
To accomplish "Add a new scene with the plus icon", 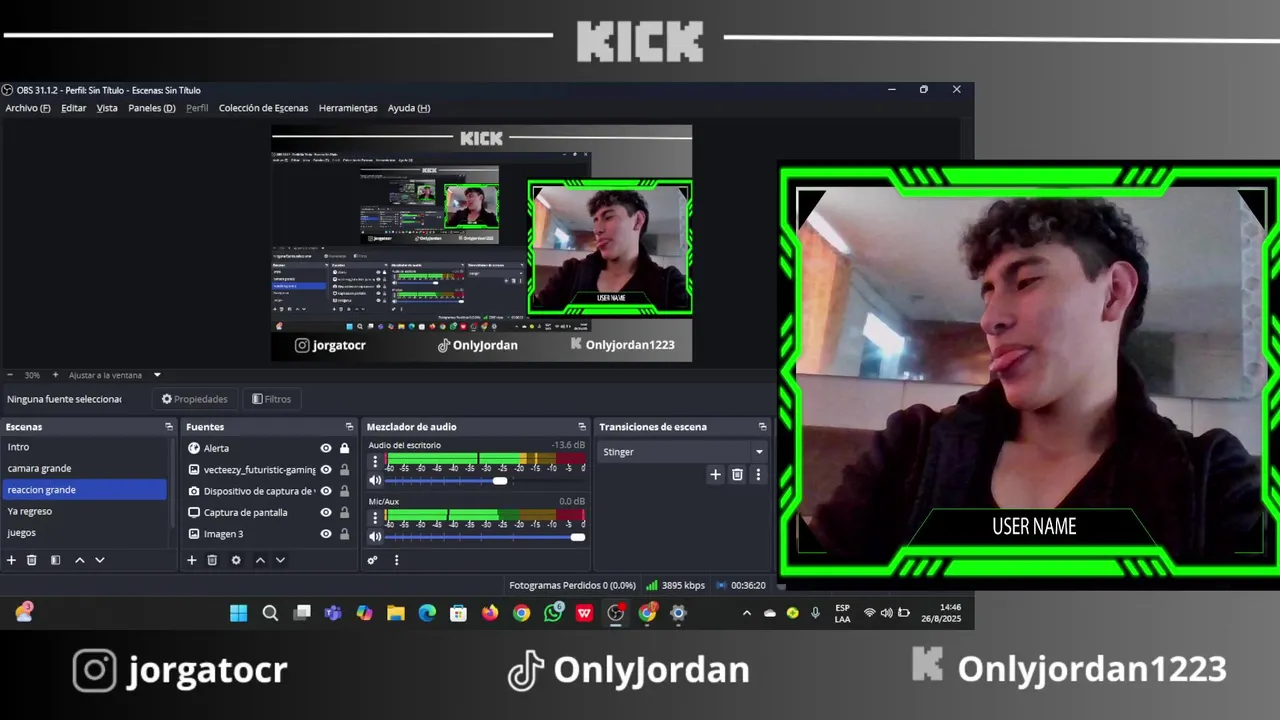I will click(11, 560).
